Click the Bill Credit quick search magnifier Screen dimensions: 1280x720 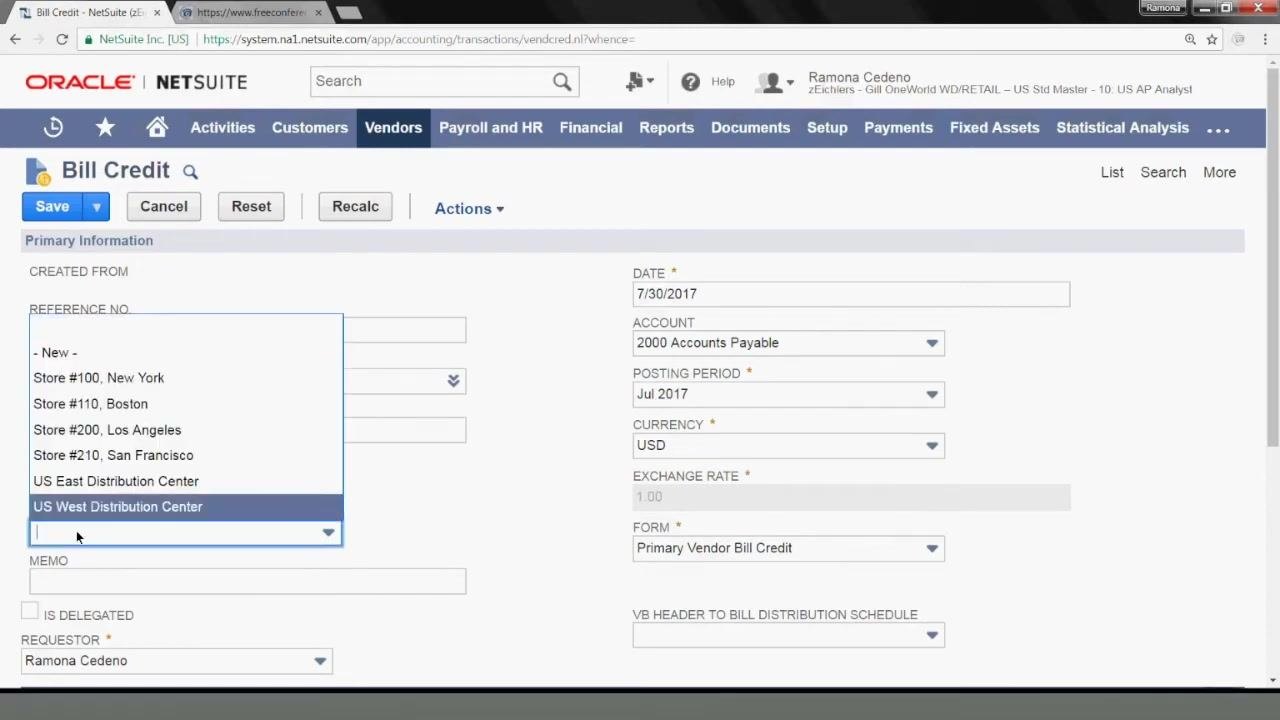190,172
